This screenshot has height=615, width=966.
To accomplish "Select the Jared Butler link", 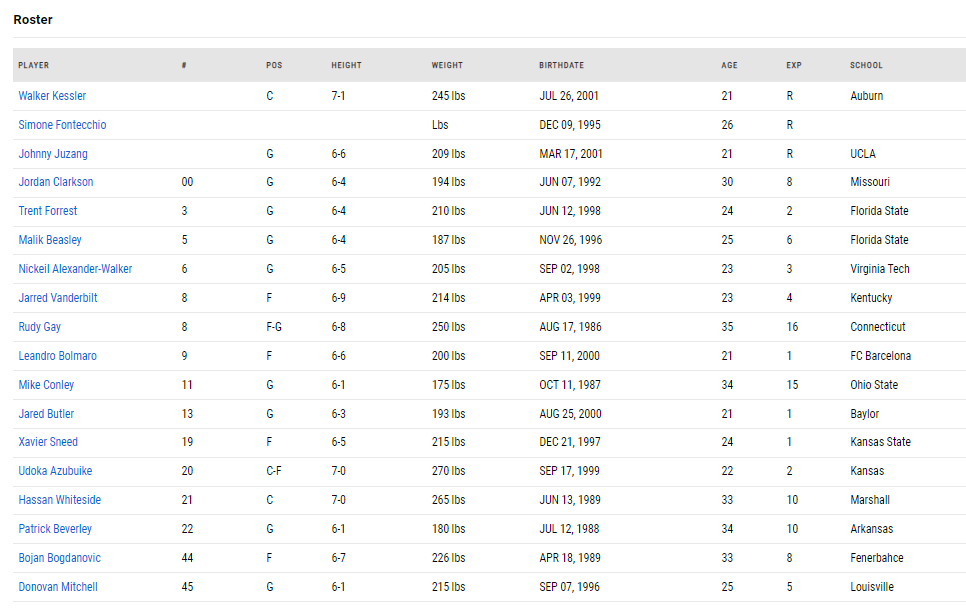I will pyautogui.click(x=46, y=414).
